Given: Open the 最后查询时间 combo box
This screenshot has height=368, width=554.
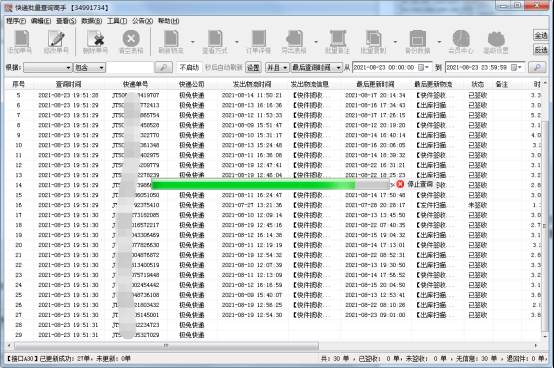Looking at the screenshot, I should coord(317,67).
